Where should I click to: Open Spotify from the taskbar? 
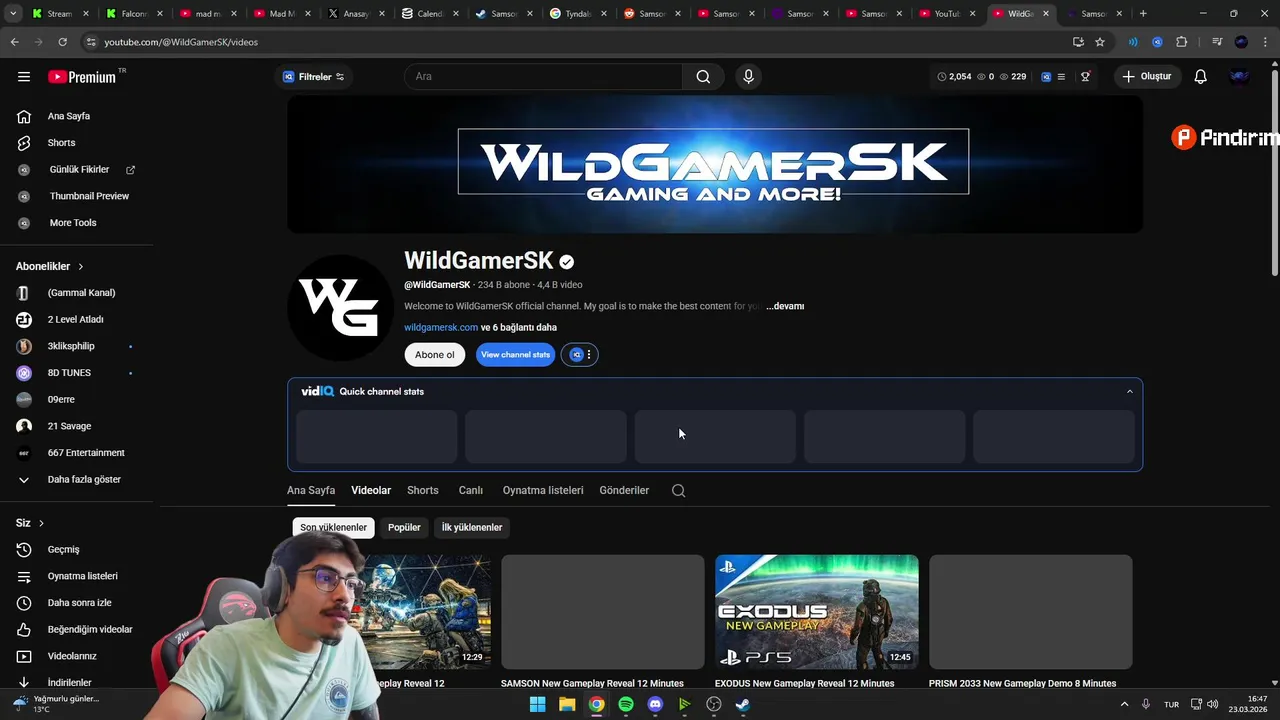pyautogui.click(x=626, y=704)
